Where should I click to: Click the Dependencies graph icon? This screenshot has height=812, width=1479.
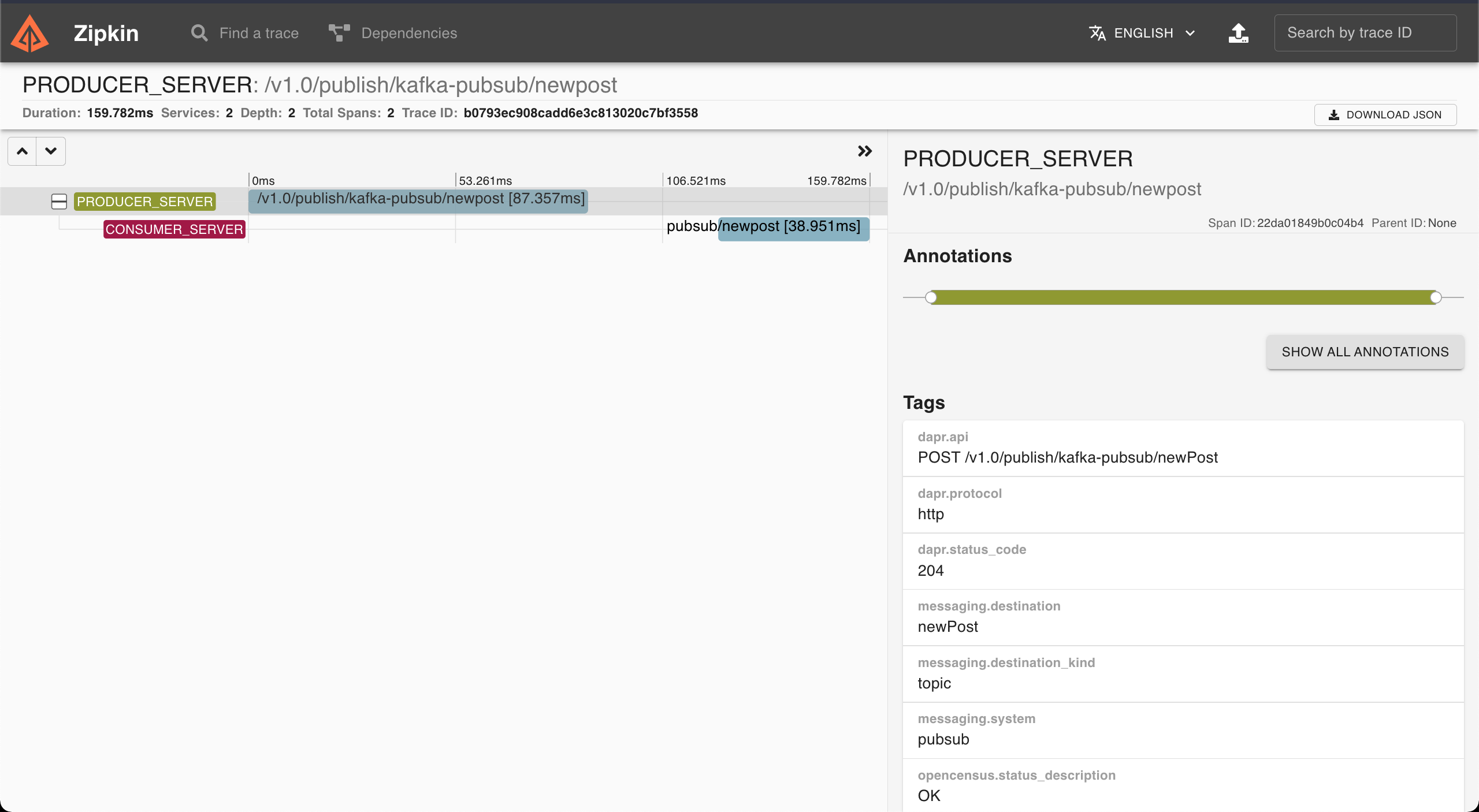339,33
